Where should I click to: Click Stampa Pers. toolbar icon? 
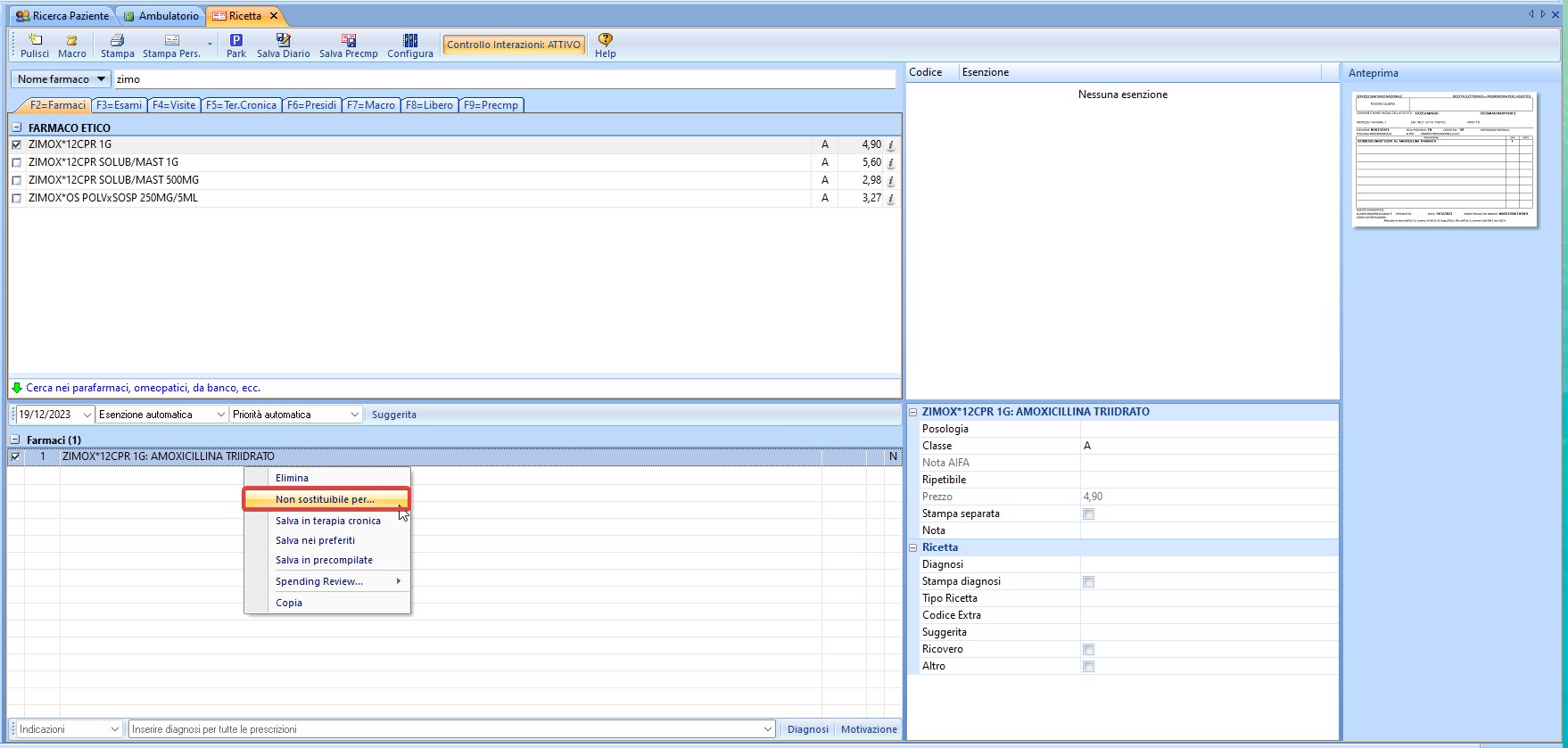(x=171, y=45)
